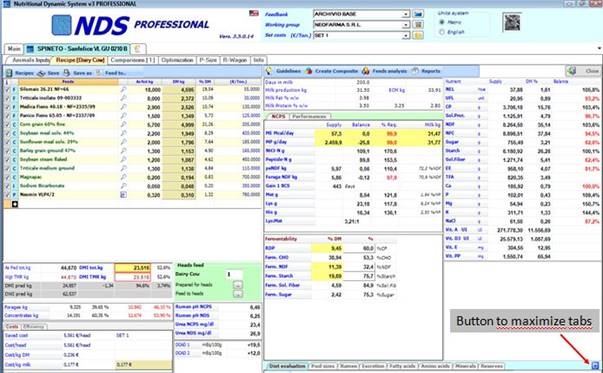Switch to the Efficiency tab

34,326
